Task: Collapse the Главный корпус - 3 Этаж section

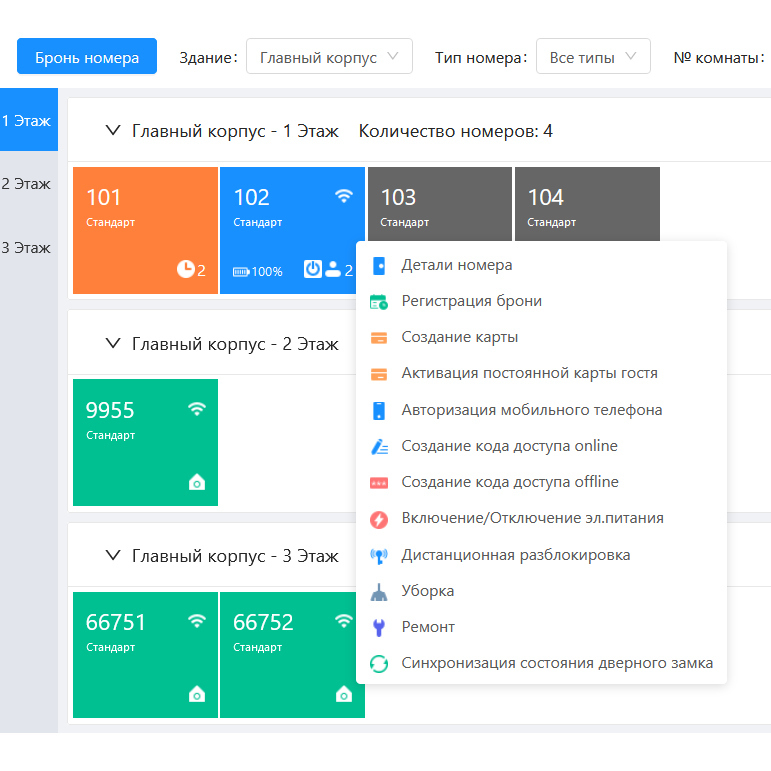Action: (113, 556)
